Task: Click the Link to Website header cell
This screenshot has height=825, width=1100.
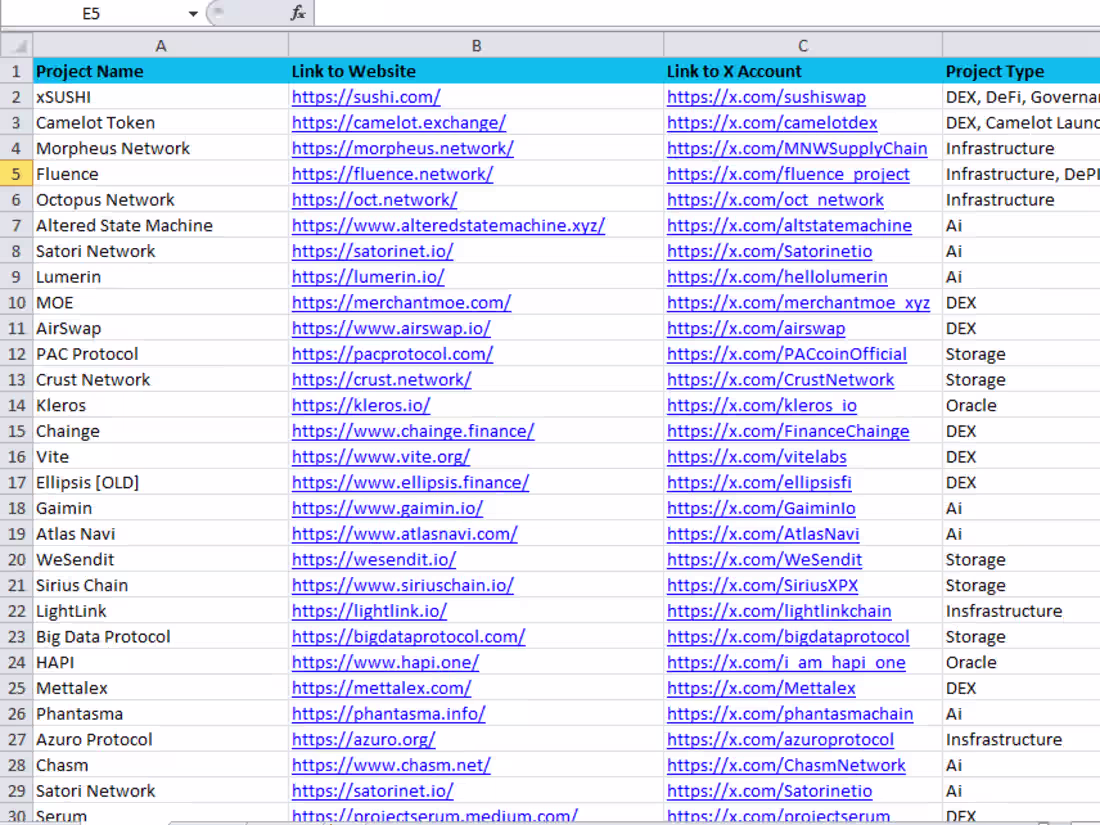Action: (476, 72)
